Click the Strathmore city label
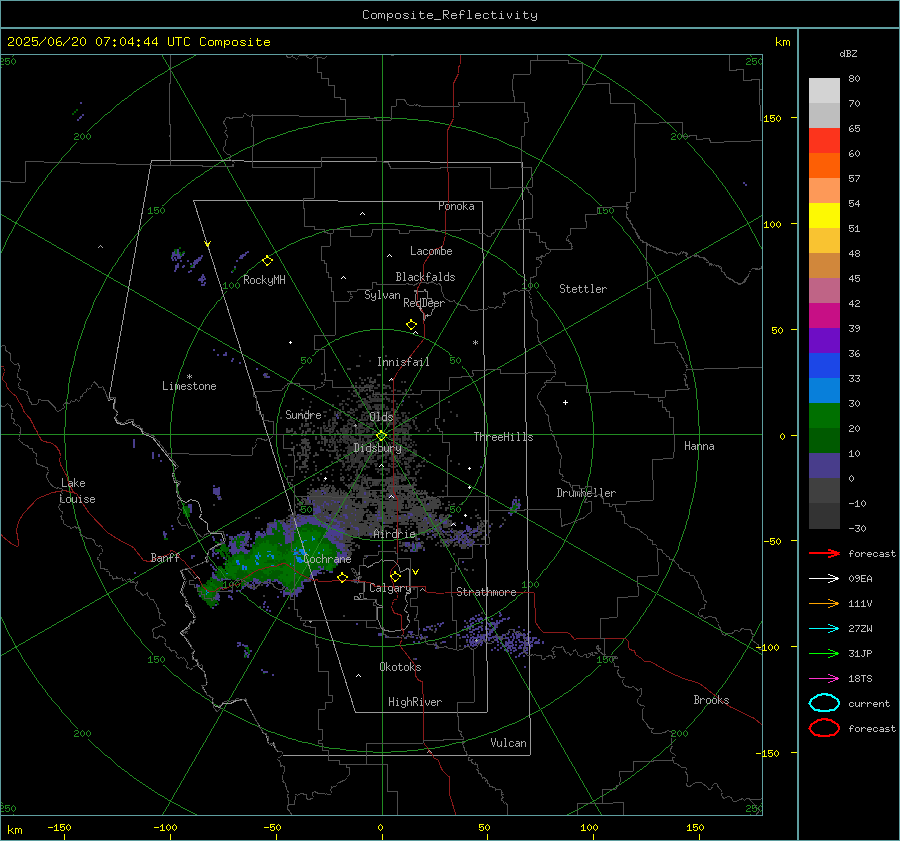 click(x=486, y=592)
